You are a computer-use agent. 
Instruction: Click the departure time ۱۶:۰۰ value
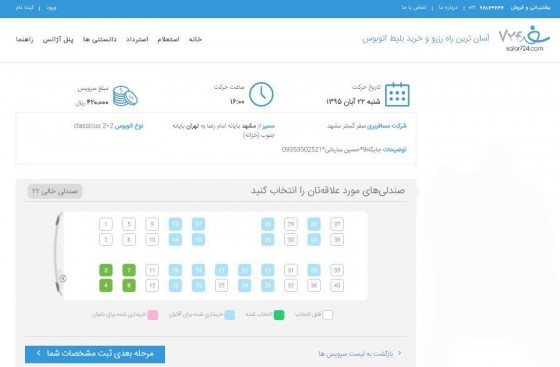237,102
